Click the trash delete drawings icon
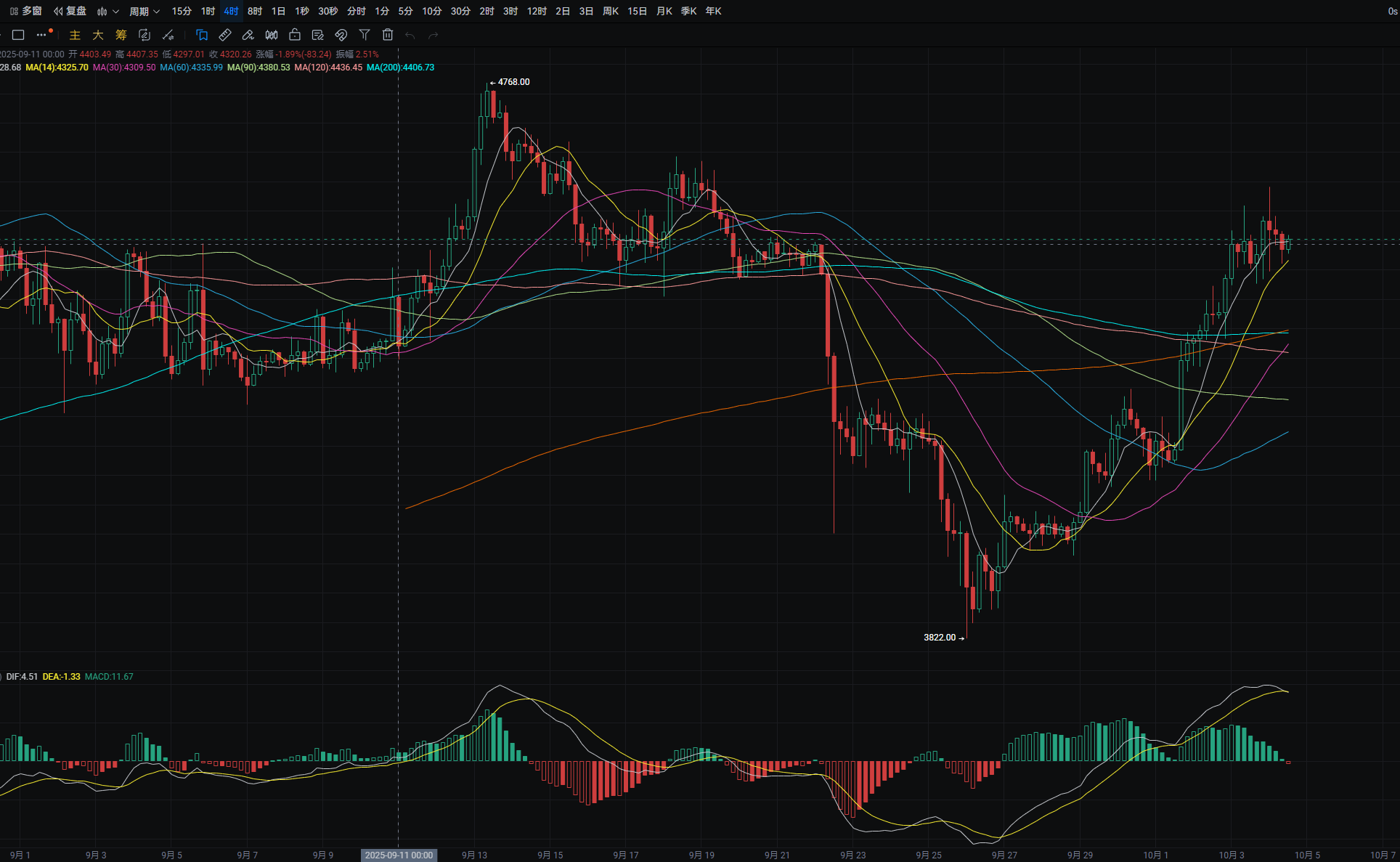This screenshot has height=862, width=1400. pos(388,35)
